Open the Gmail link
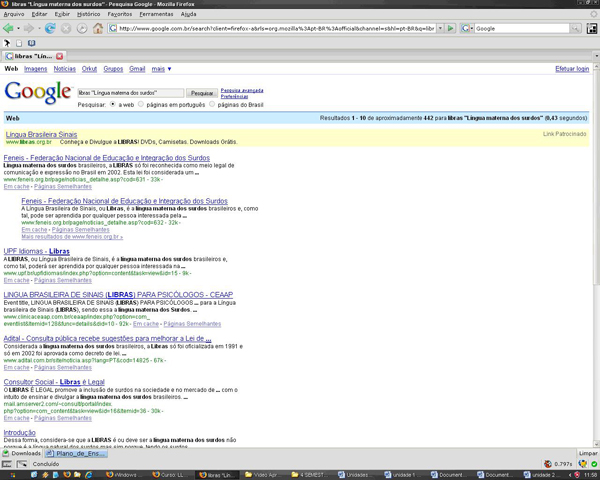This screenshot has width=600, height=480. pyautogui.click(x=137, y=69)
